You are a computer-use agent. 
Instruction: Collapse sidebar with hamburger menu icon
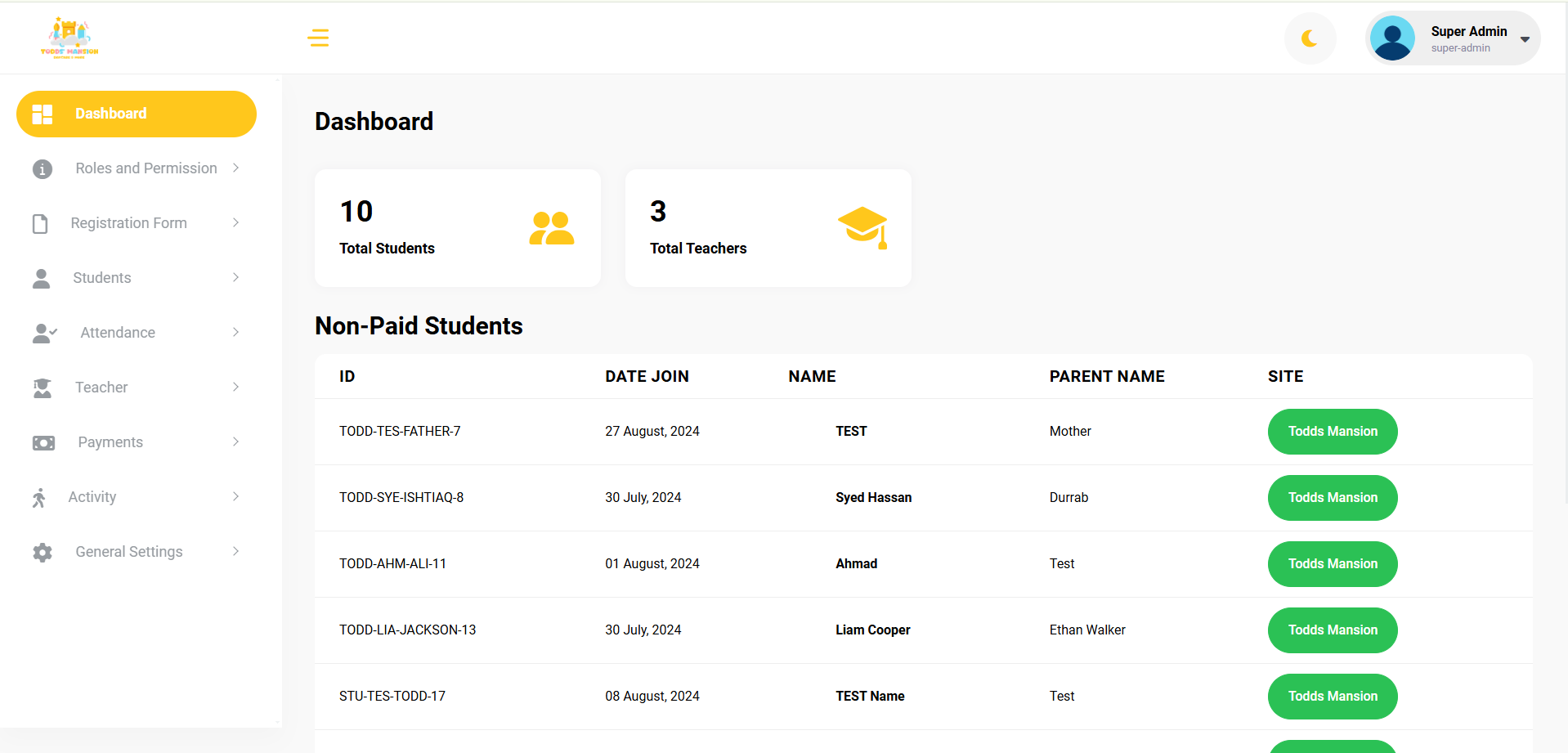click(x=318, y=38)
